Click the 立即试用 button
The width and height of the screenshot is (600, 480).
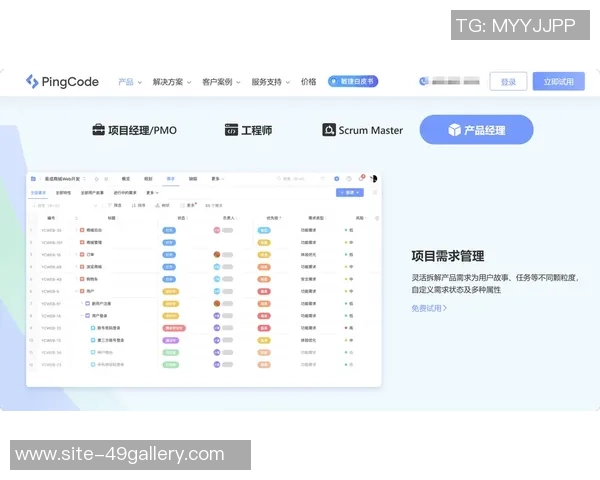point(559,82)
